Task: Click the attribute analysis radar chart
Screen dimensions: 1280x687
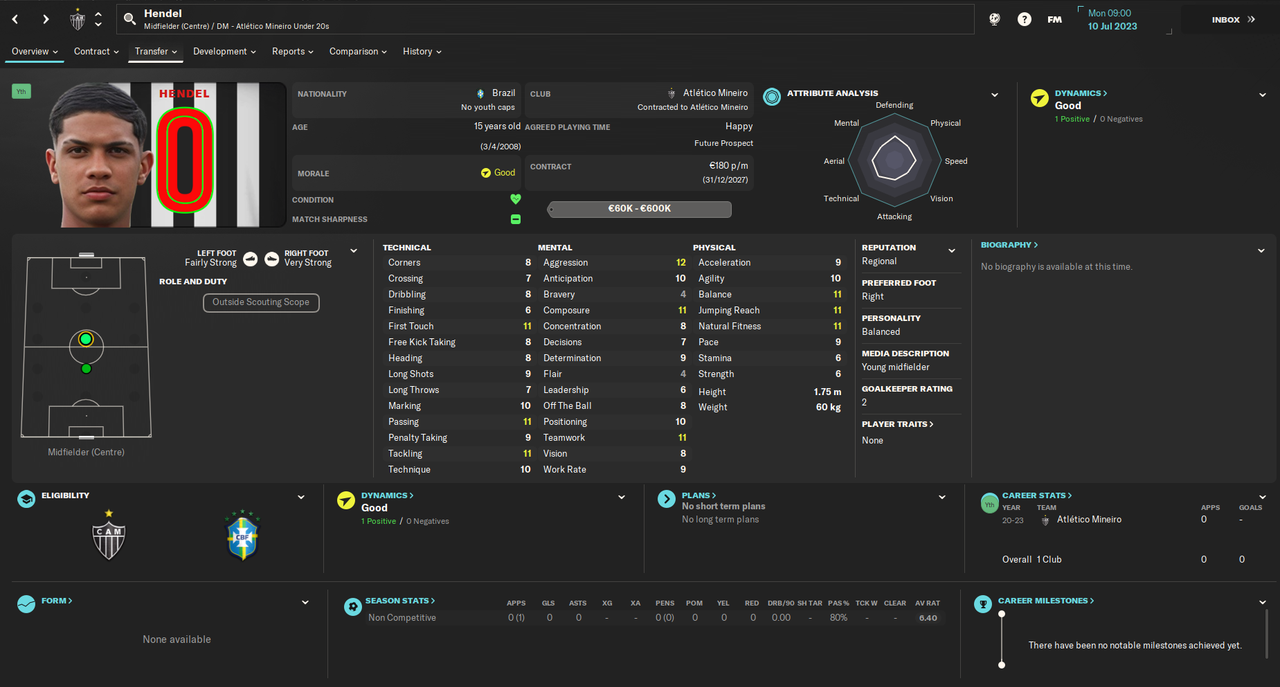Action: 894,160
